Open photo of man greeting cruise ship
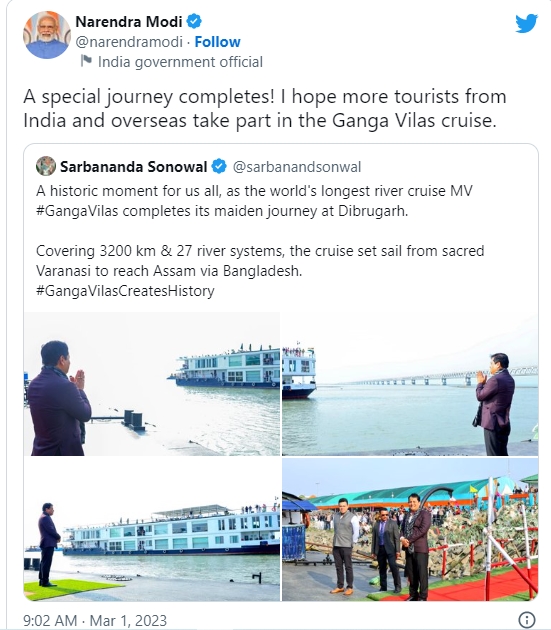The image size is (551, 630). [152, 384]
